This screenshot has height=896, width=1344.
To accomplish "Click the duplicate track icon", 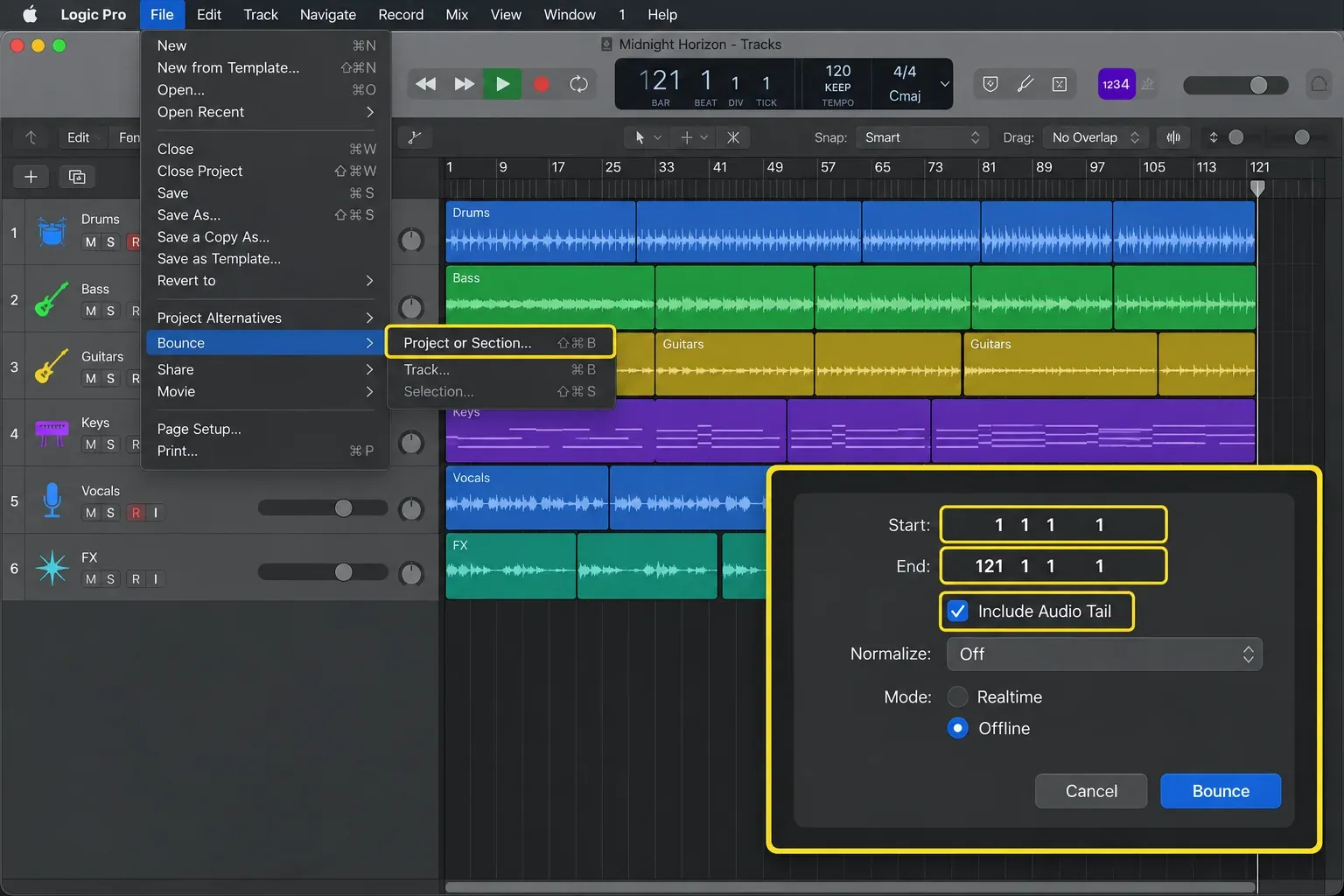I will point(77,177).
